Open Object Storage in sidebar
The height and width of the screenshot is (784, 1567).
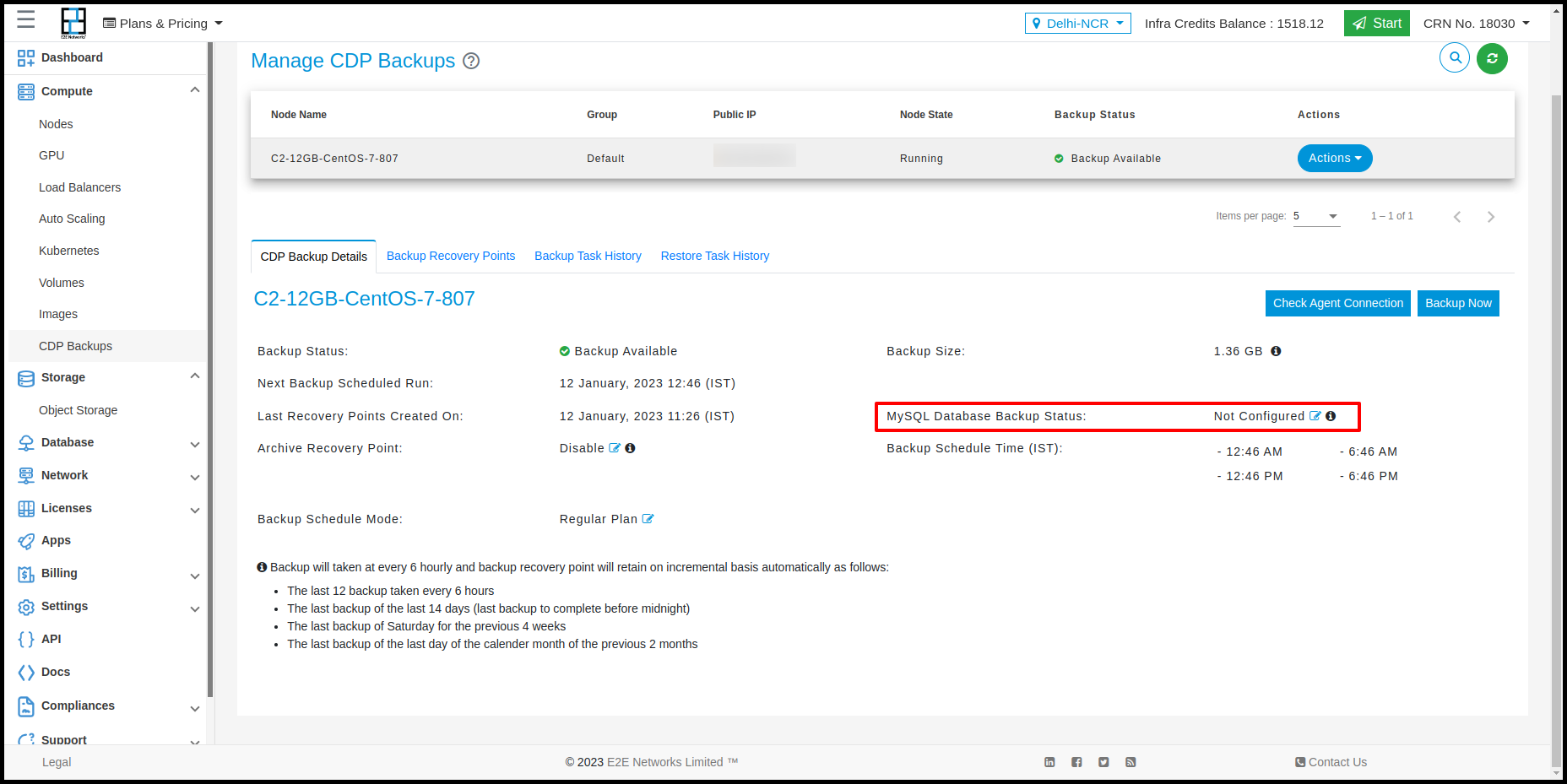[78, 410]
